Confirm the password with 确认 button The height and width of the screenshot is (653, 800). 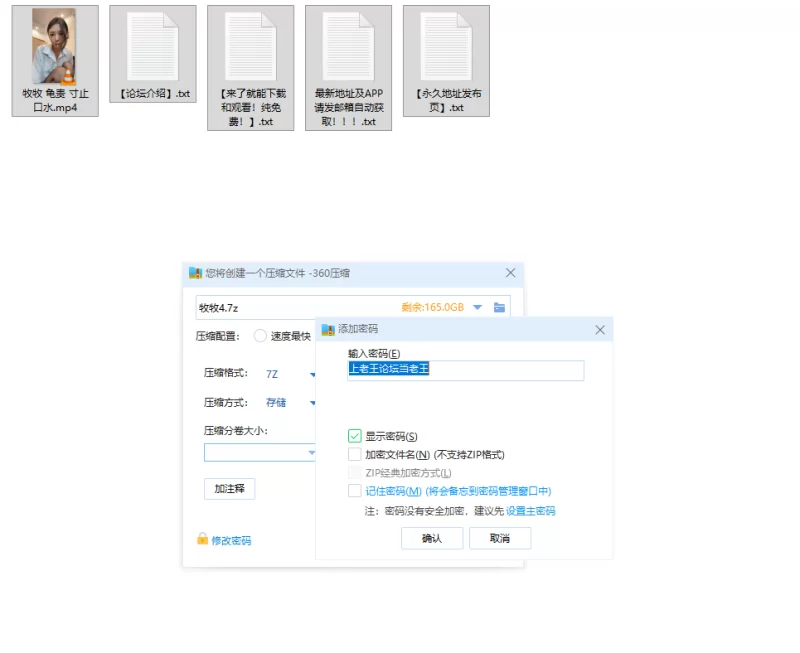(432, 538)
